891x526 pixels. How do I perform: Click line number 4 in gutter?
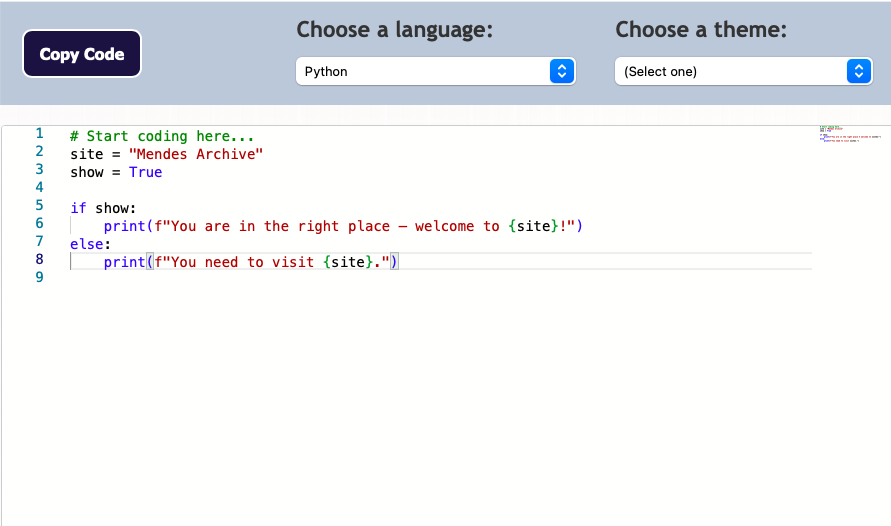point(39,187)
